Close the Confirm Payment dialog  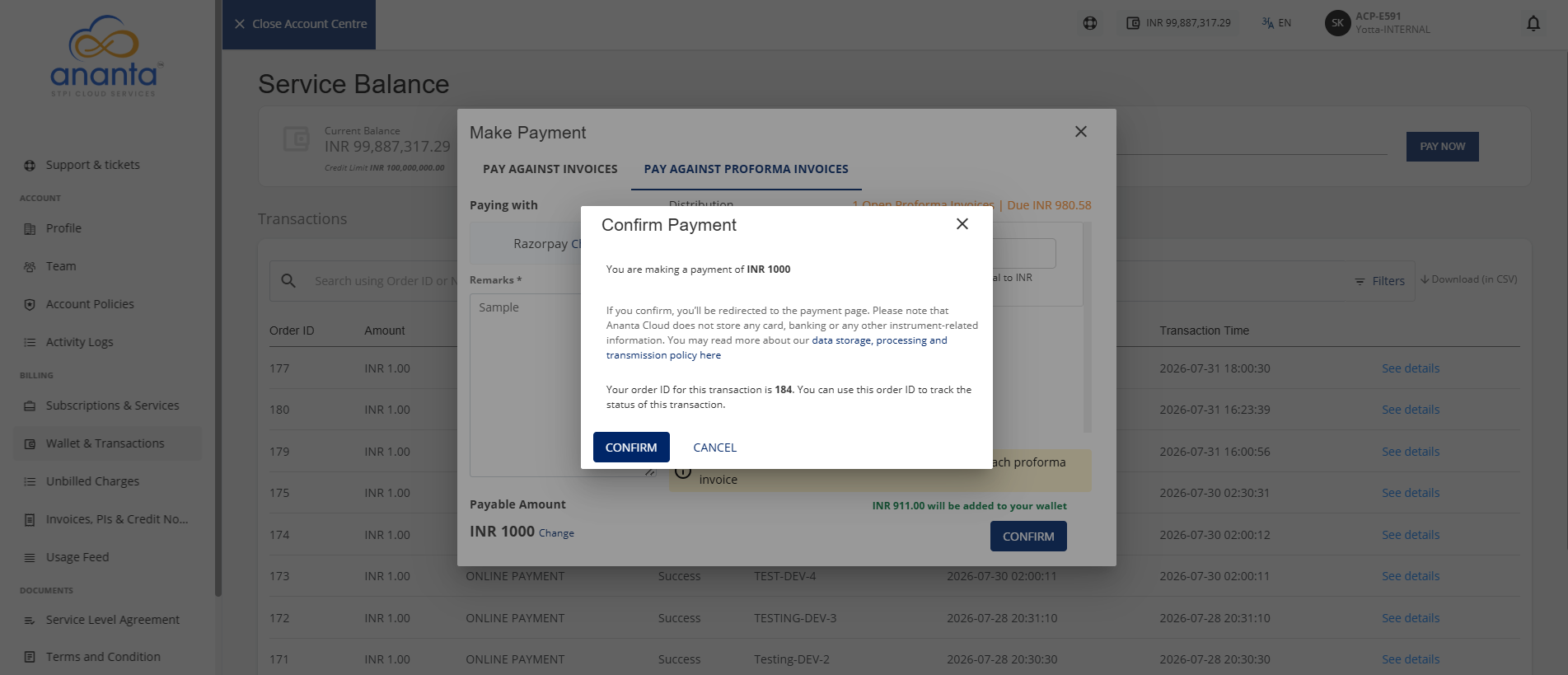962,224
